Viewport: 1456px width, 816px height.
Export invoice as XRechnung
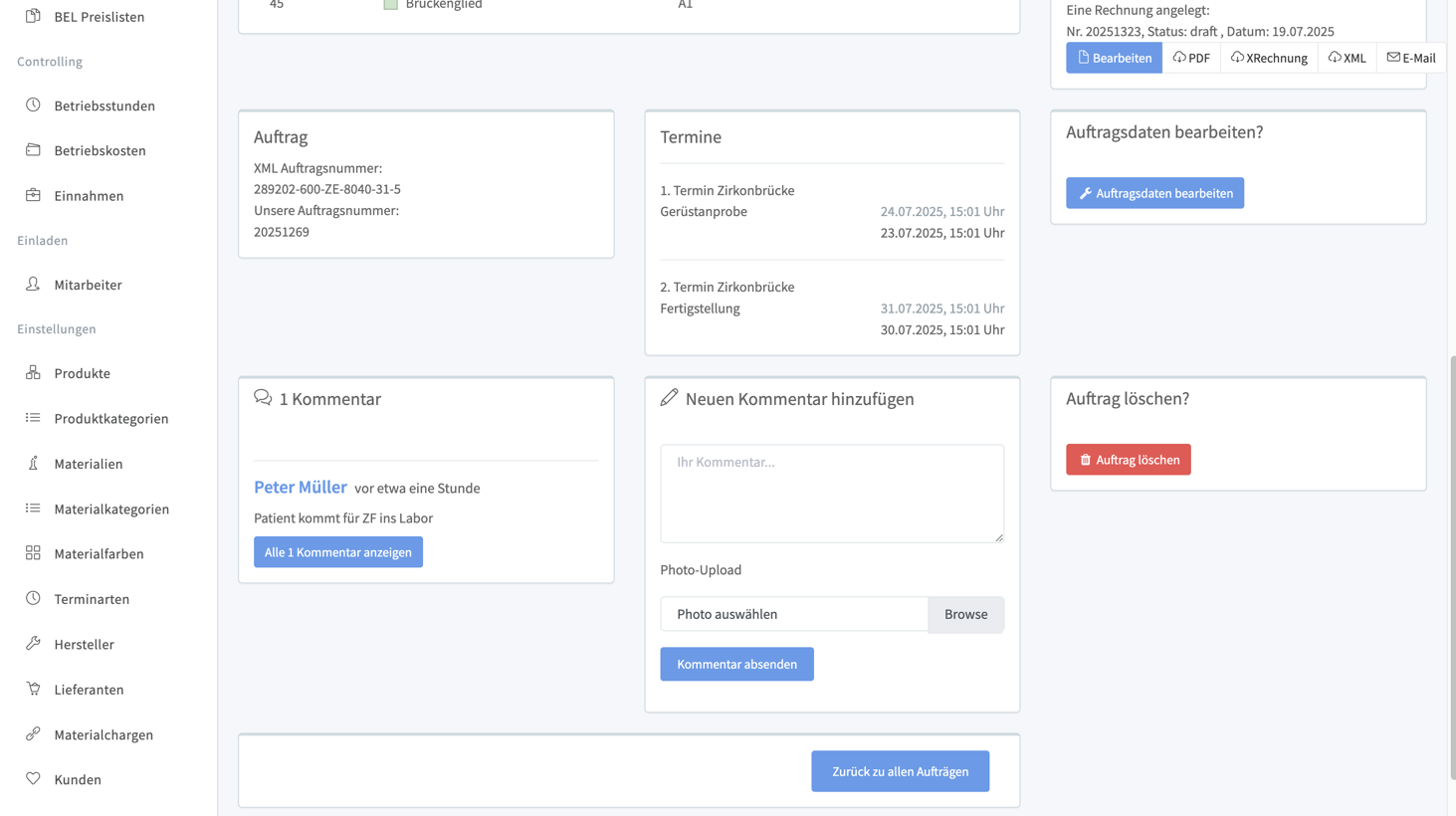tap(1269, 58)
